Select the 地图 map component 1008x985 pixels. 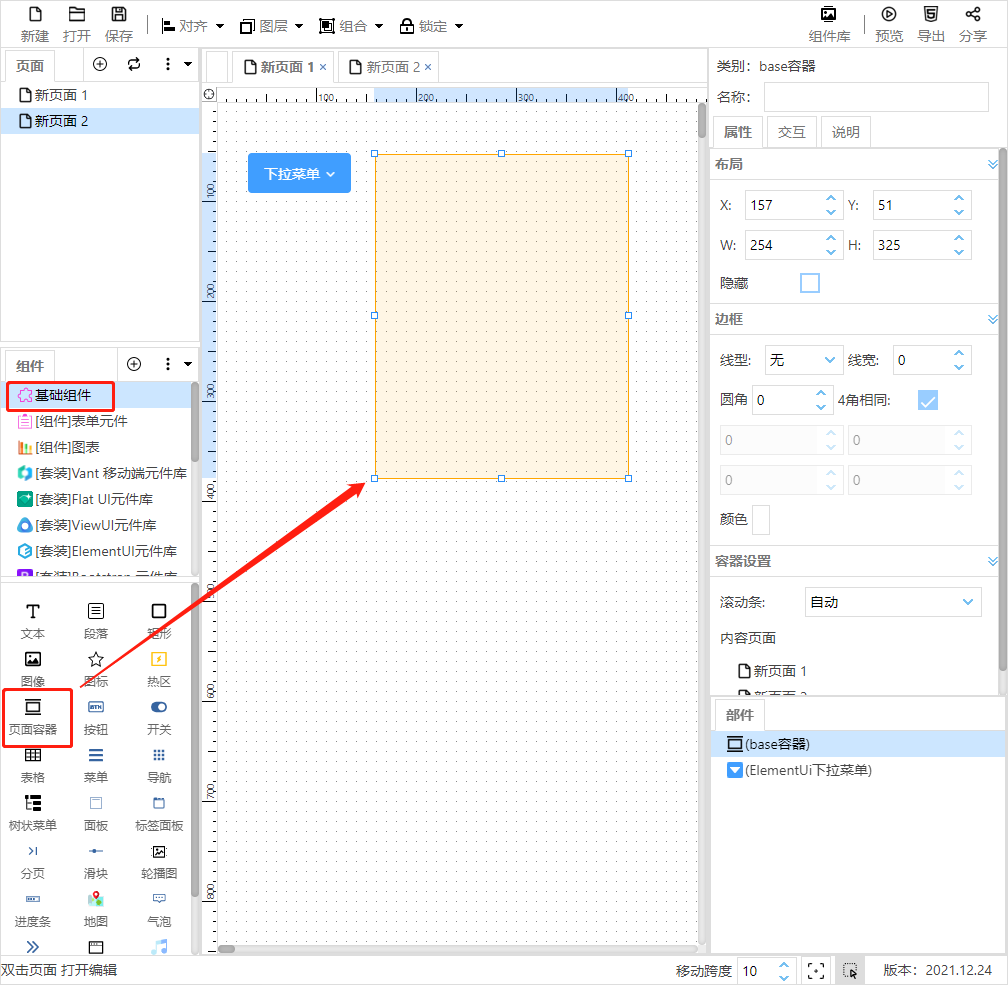point(96,908)
